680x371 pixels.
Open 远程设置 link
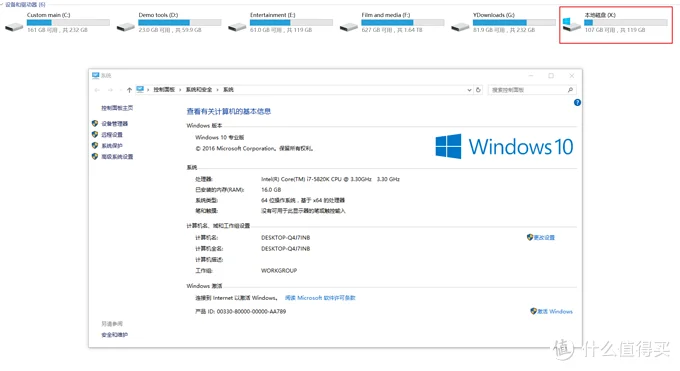pyautogui.click(x=112, y=135)
